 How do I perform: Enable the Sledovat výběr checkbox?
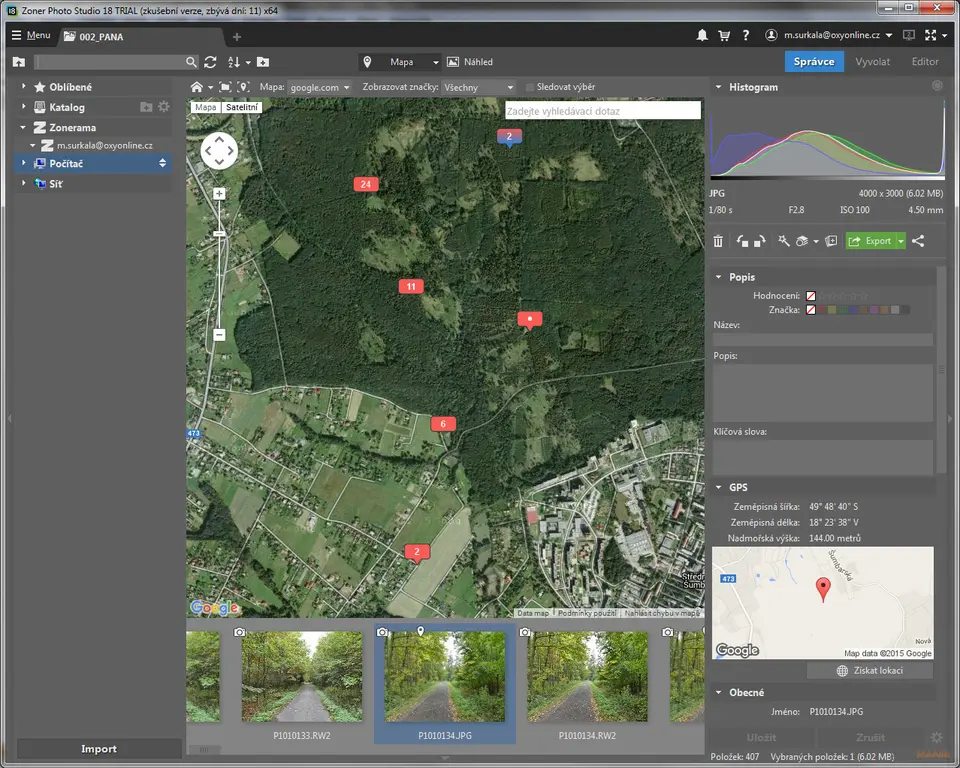point(530,87)
